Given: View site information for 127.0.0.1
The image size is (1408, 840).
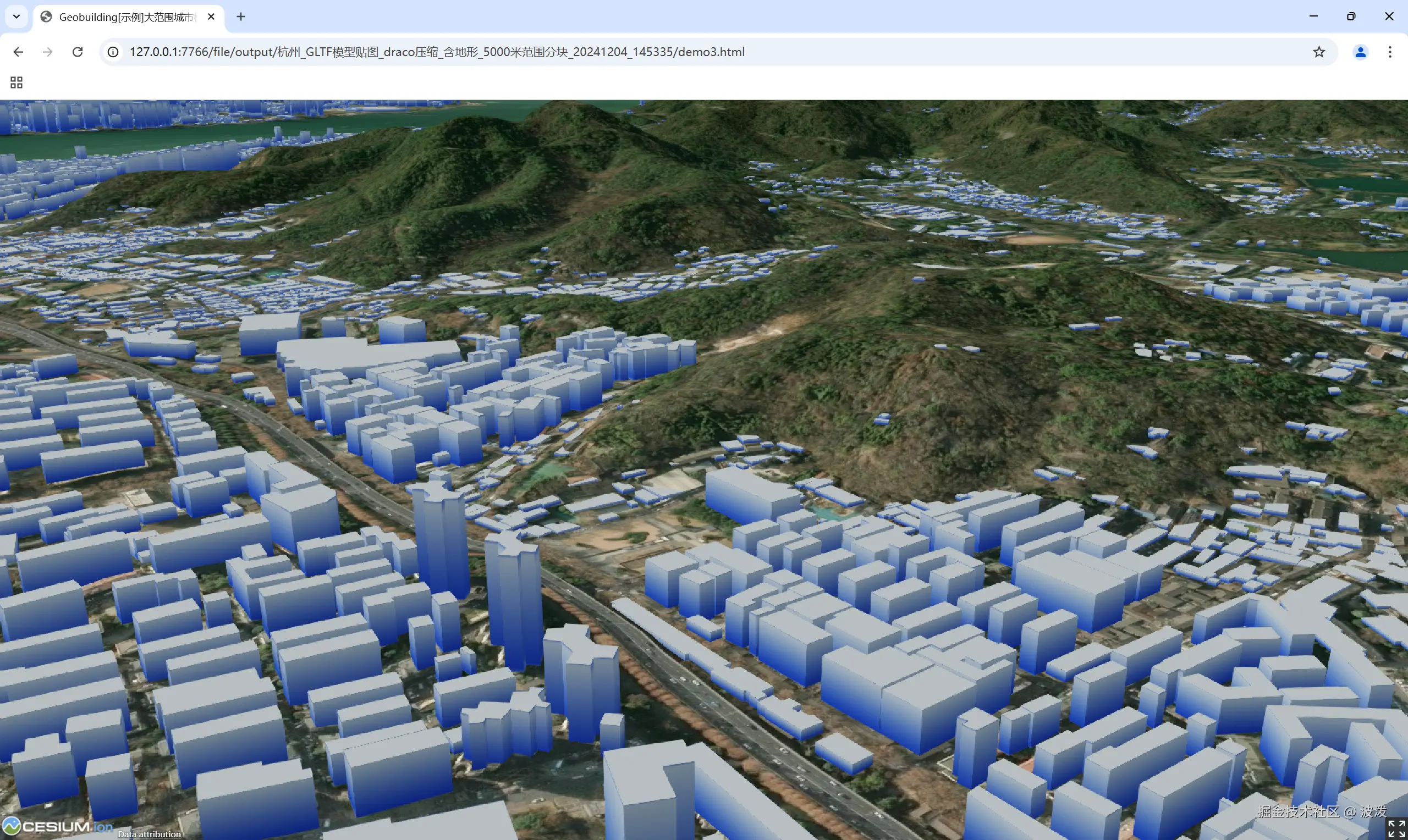Looking at the screenshot, I should [113, 52].
